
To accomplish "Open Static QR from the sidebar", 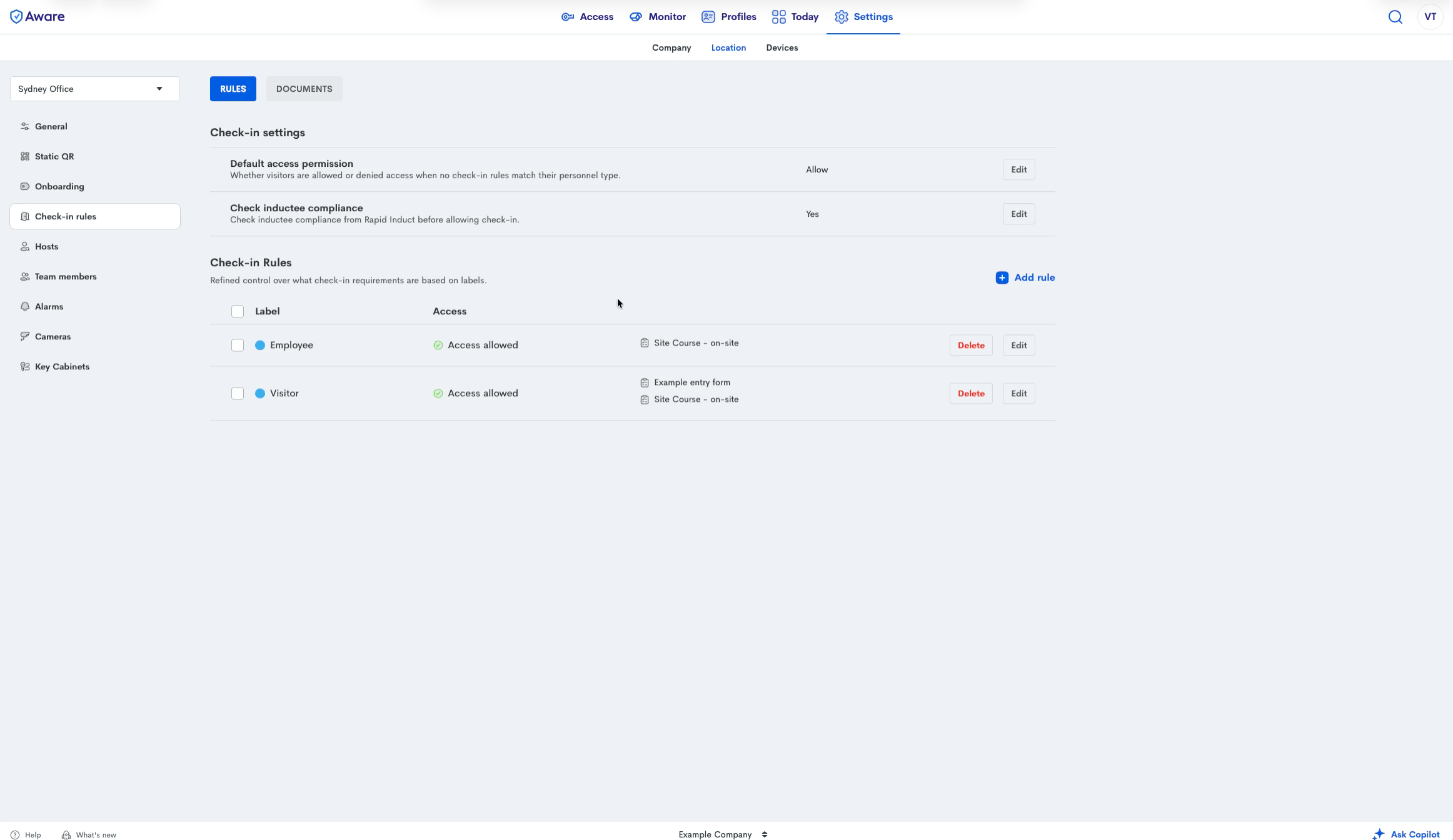I will click(x=54, y=156).
